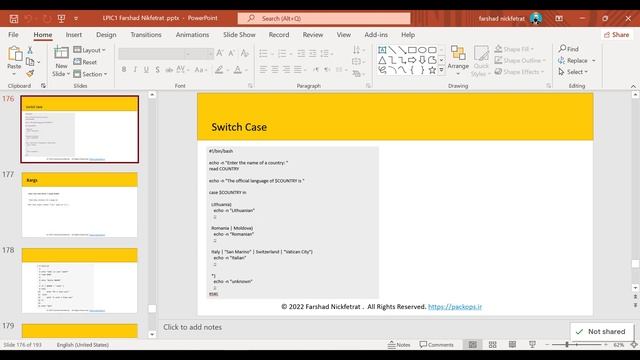Viewport: 640px width, 360px height.
Task: Select the Rectangle shape
Action: 412,50
